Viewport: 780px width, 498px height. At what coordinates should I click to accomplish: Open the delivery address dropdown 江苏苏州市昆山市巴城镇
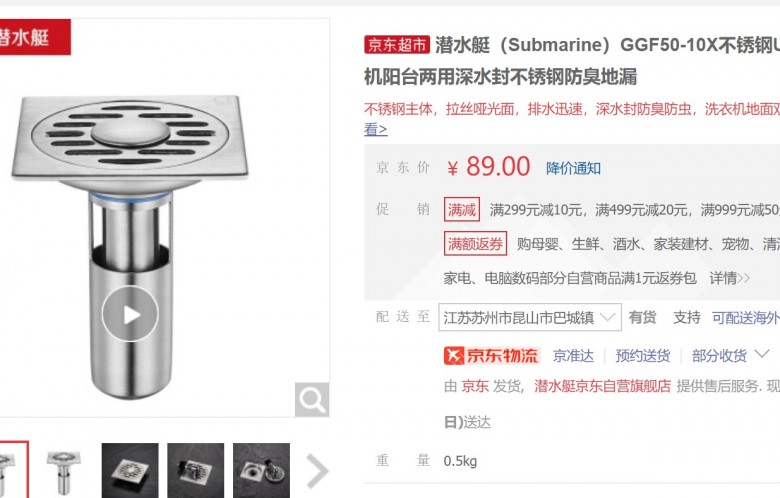click(530, 317)
